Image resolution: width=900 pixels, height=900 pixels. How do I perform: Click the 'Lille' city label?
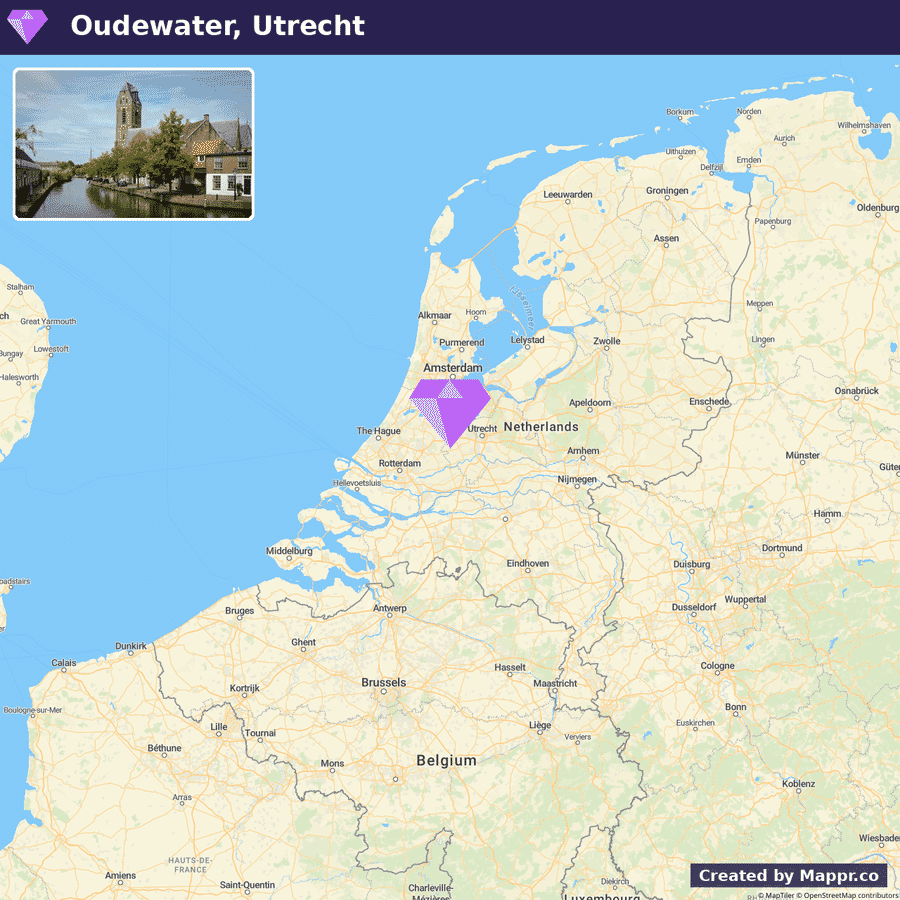(219, 727)
